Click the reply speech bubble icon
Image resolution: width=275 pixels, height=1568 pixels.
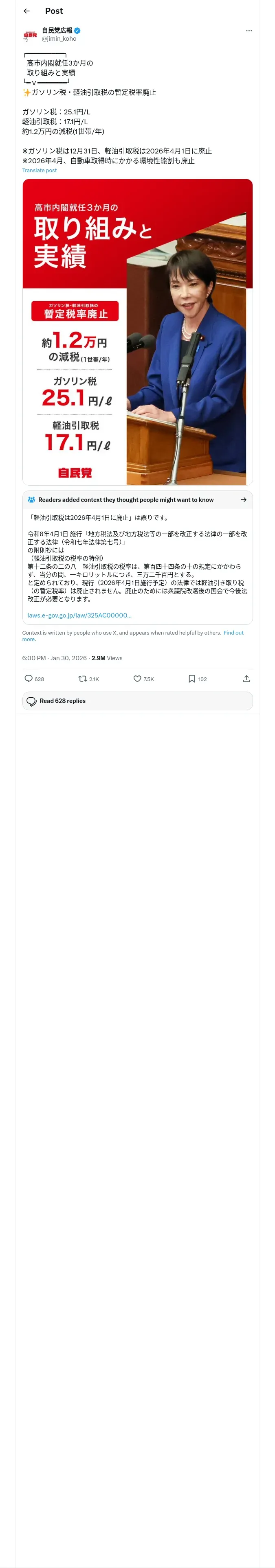[x=29, y=679]
